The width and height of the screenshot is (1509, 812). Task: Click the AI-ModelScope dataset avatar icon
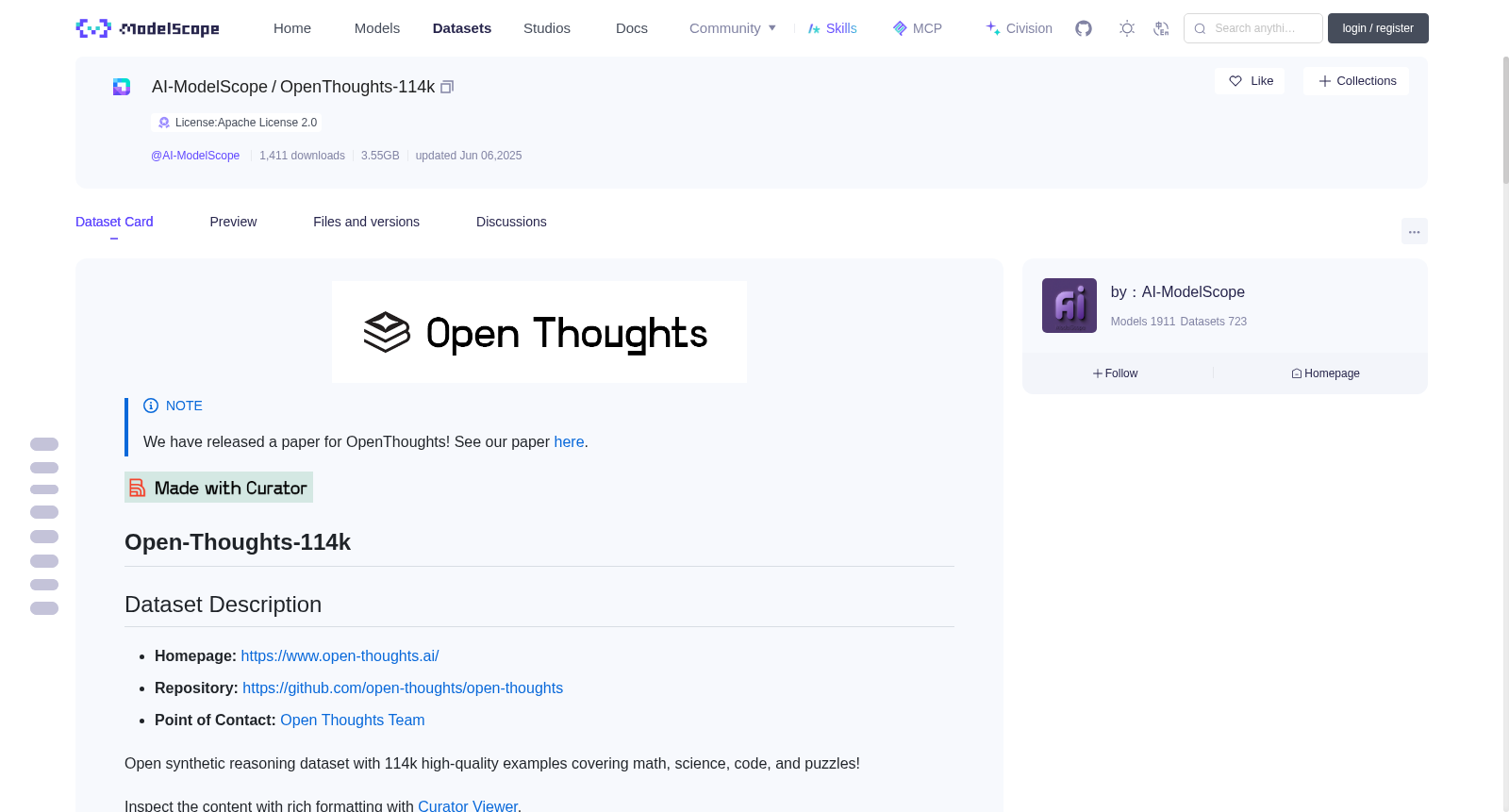point(122,87)
